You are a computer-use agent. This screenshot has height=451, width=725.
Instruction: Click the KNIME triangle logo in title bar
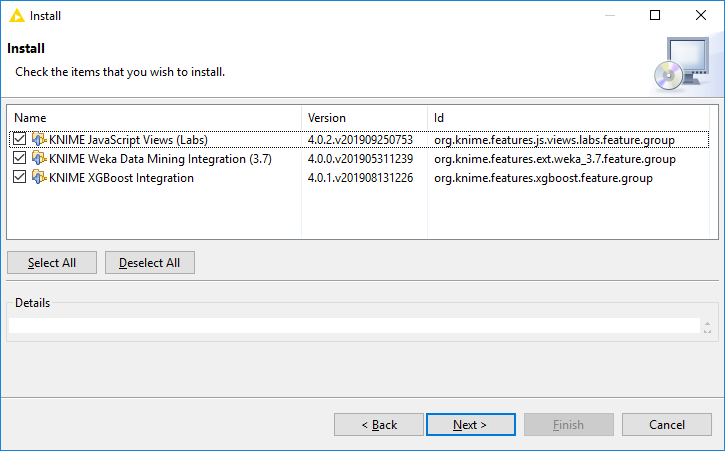pos(17,16)
